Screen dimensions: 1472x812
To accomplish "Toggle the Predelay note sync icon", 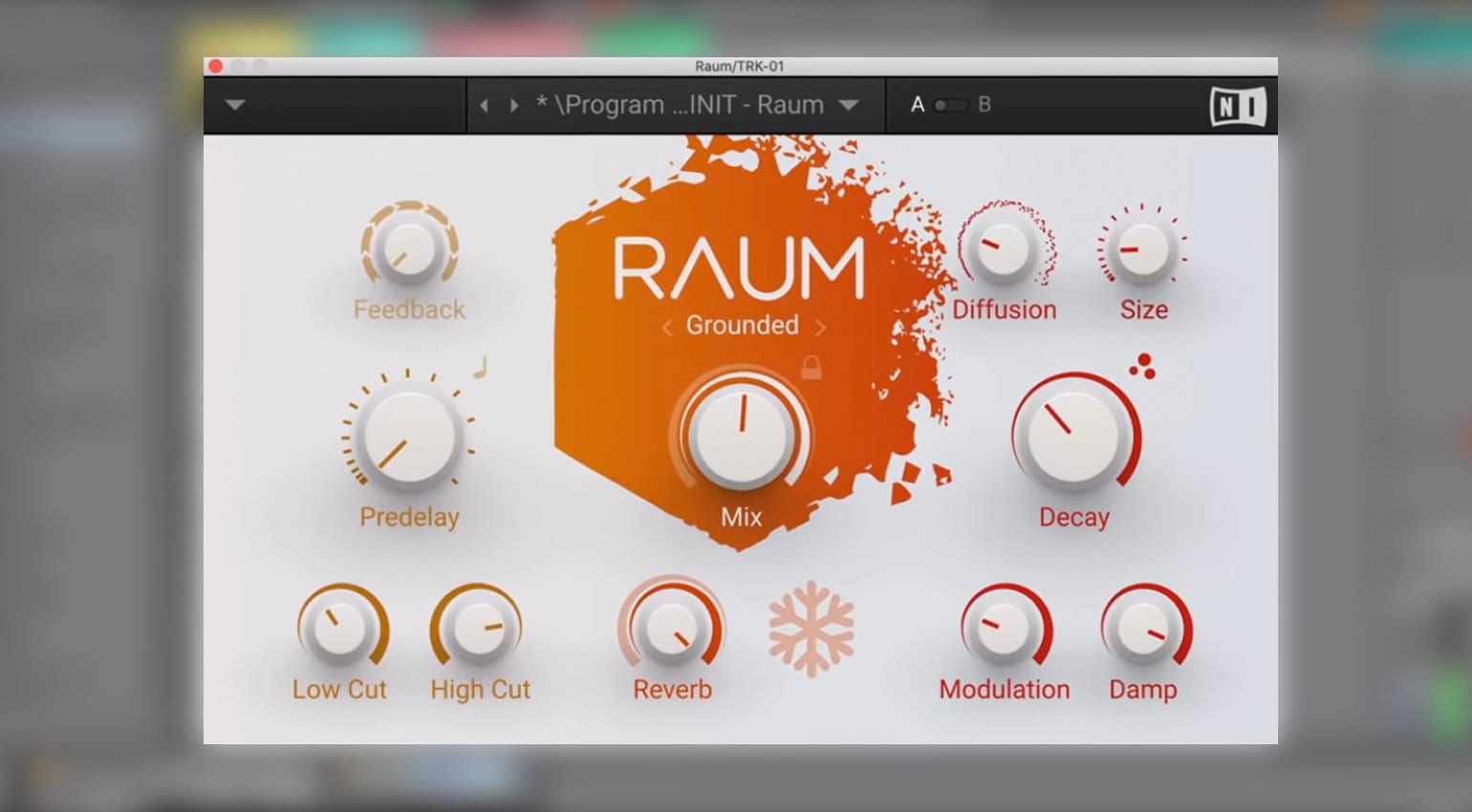I will 481,367.
